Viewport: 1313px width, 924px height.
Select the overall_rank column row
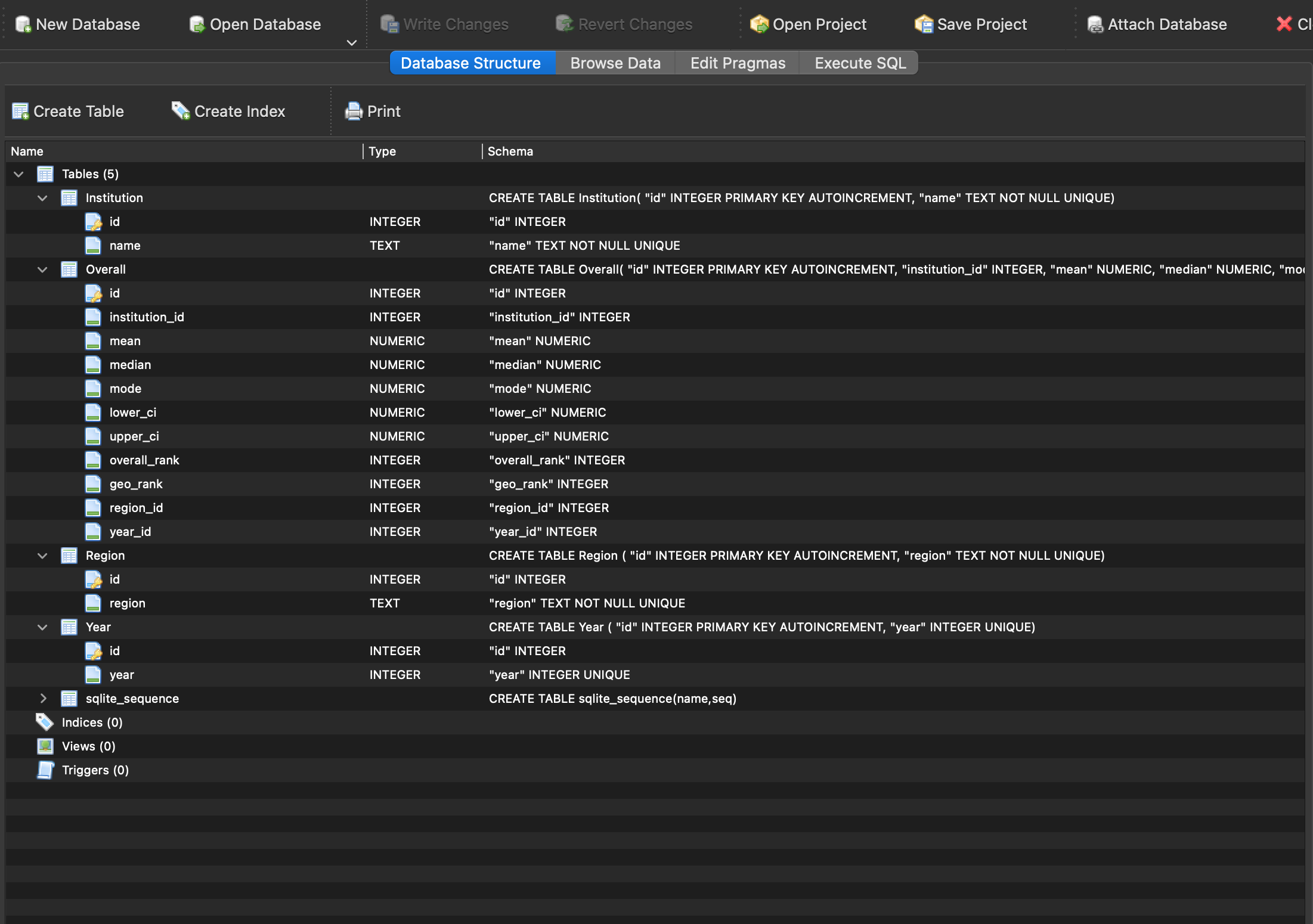144,460
